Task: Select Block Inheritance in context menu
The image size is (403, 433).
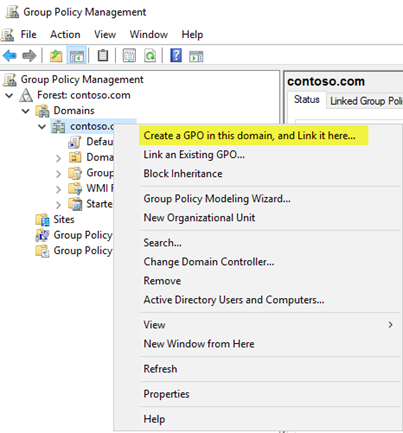Action: coord(183,173)
